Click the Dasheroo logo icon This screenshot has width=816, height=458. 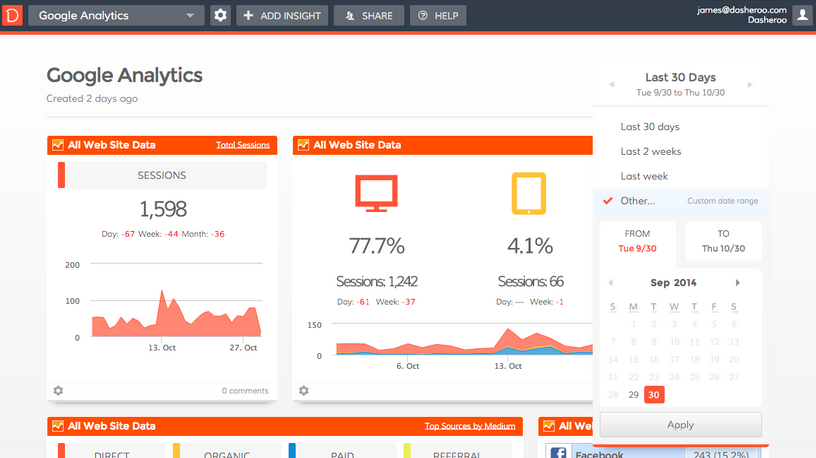(12, 16)
